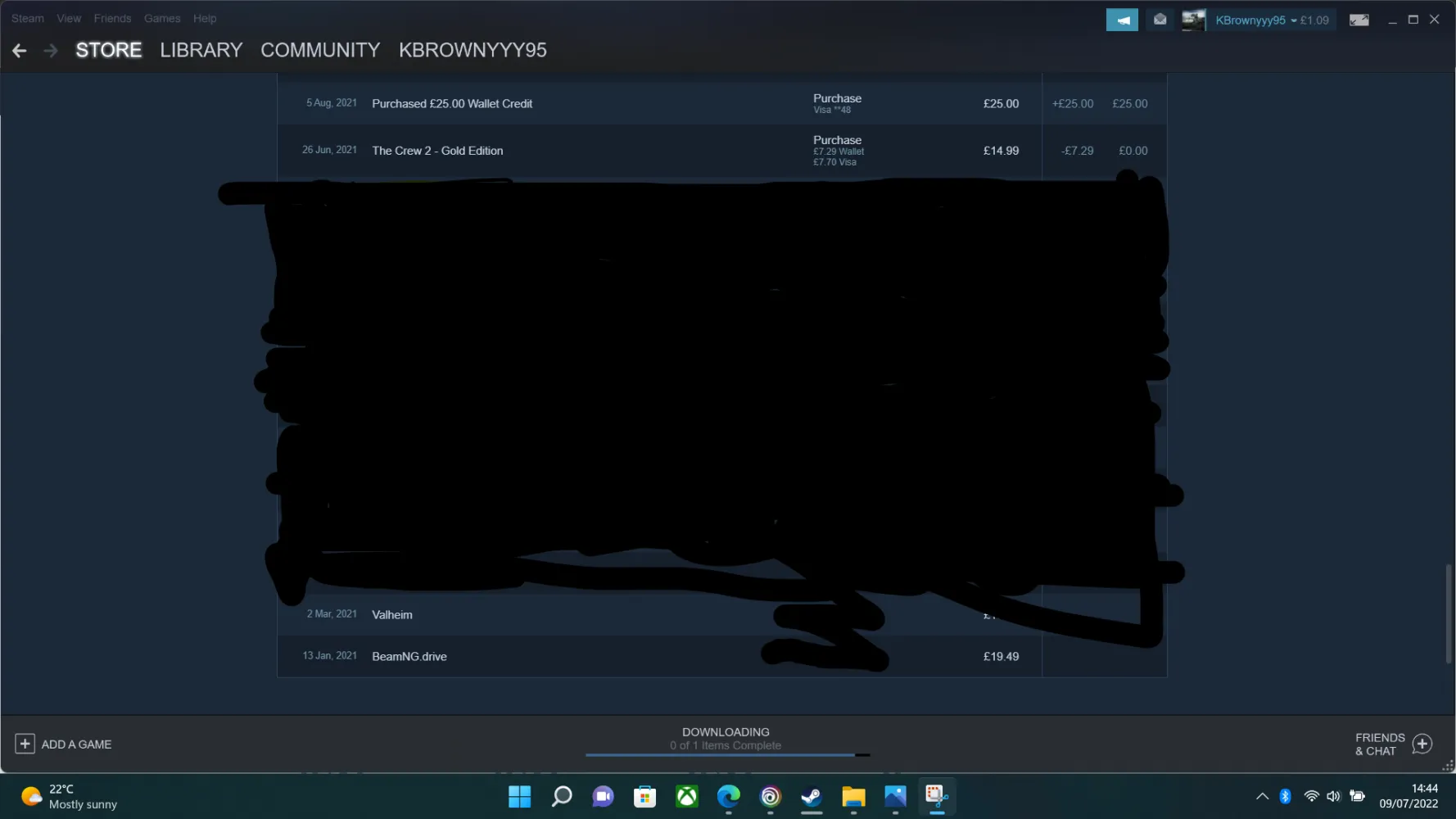
Task: Click Add a Game plus icon
Action: pyautogui.click(x=25, y=744)
